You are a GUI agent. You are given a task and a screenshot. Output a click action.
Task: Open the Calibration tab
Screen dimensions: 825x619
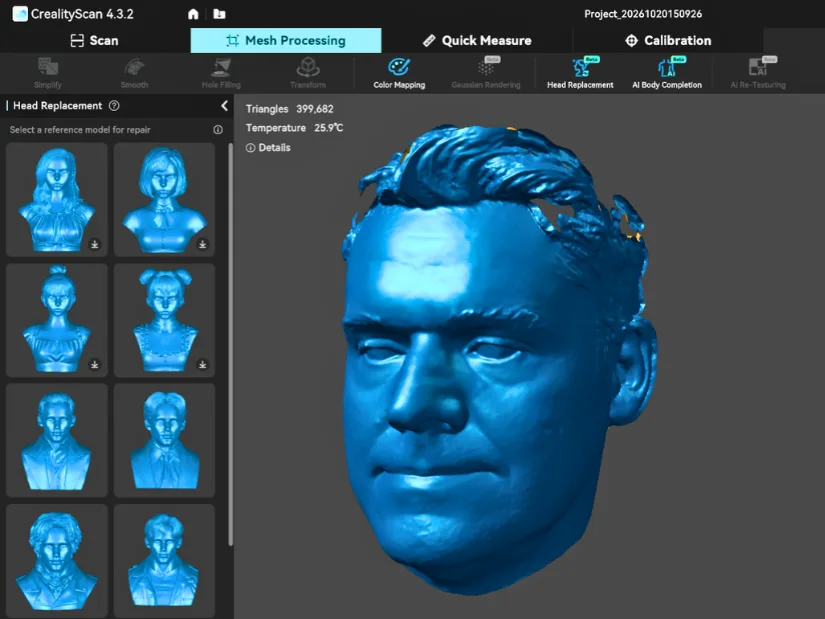[668, 41]
